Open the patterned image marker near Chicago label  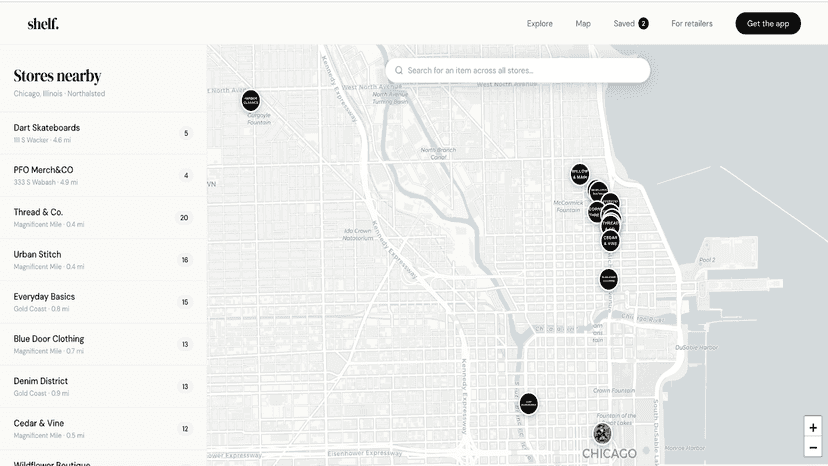tap(602, 433)
